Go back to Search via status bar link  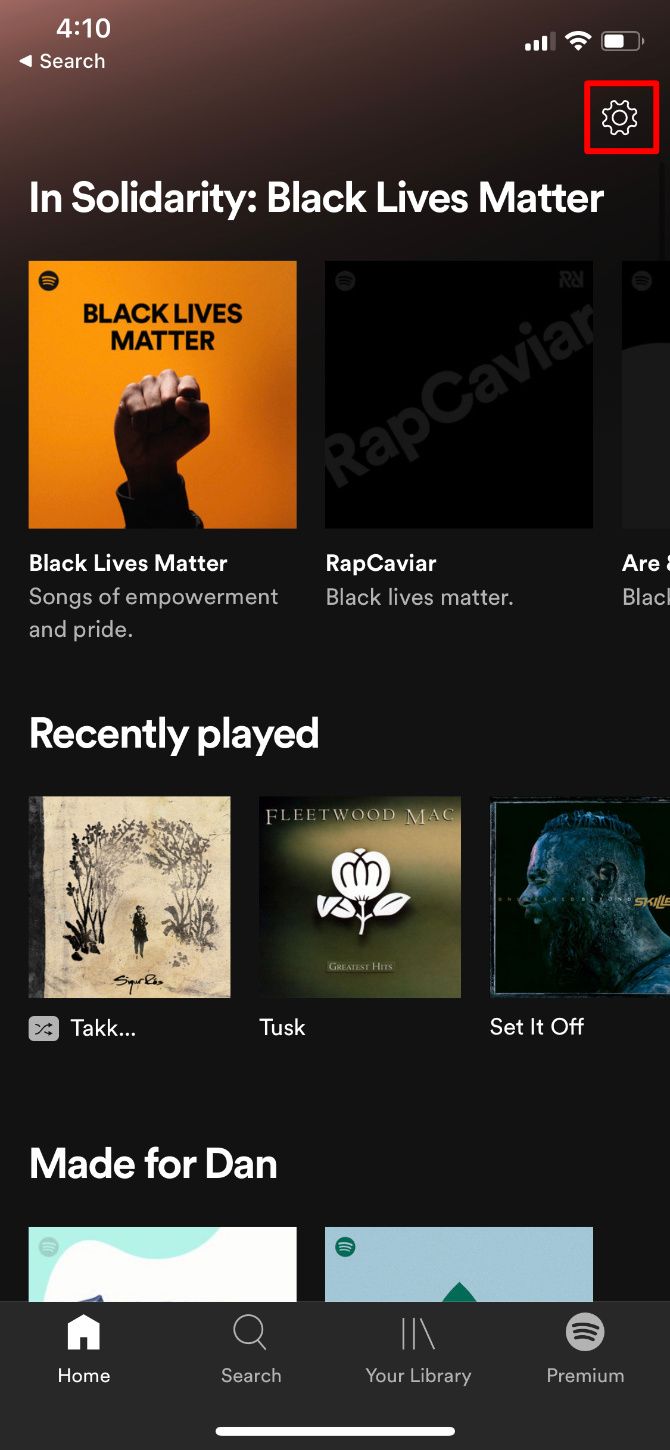pyautogui.click(x=62, y=61)
